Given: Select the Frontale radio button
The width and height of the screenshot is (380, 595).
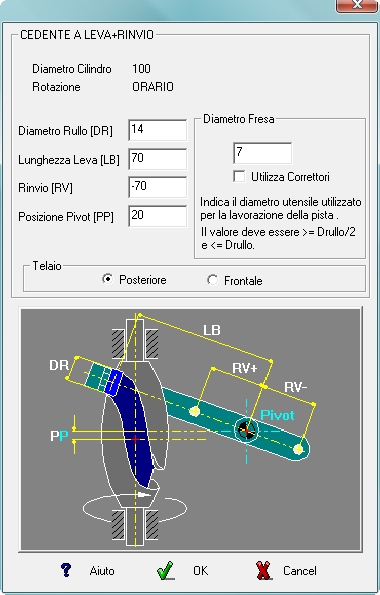Looking at the screenshot, I should (x=213, y=280).
